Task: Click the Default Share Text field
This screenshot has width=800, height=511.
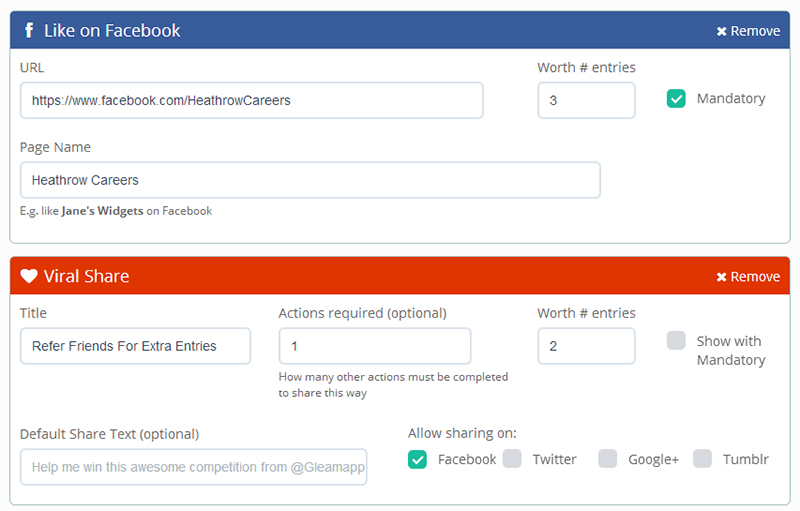Action: click(193, 467)
